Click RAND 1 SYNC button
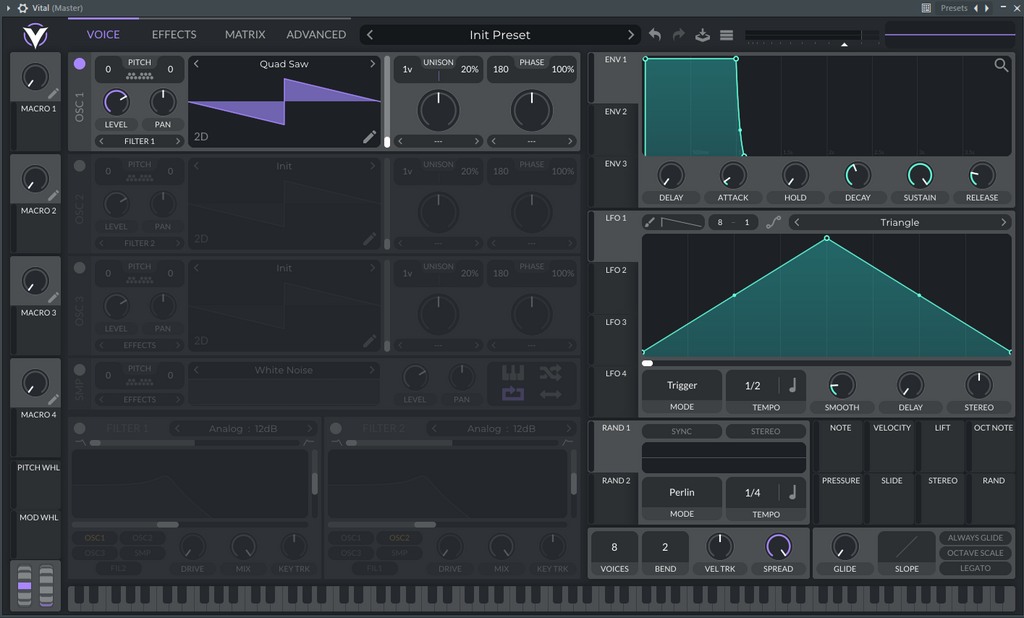 (x=682, y=431)
